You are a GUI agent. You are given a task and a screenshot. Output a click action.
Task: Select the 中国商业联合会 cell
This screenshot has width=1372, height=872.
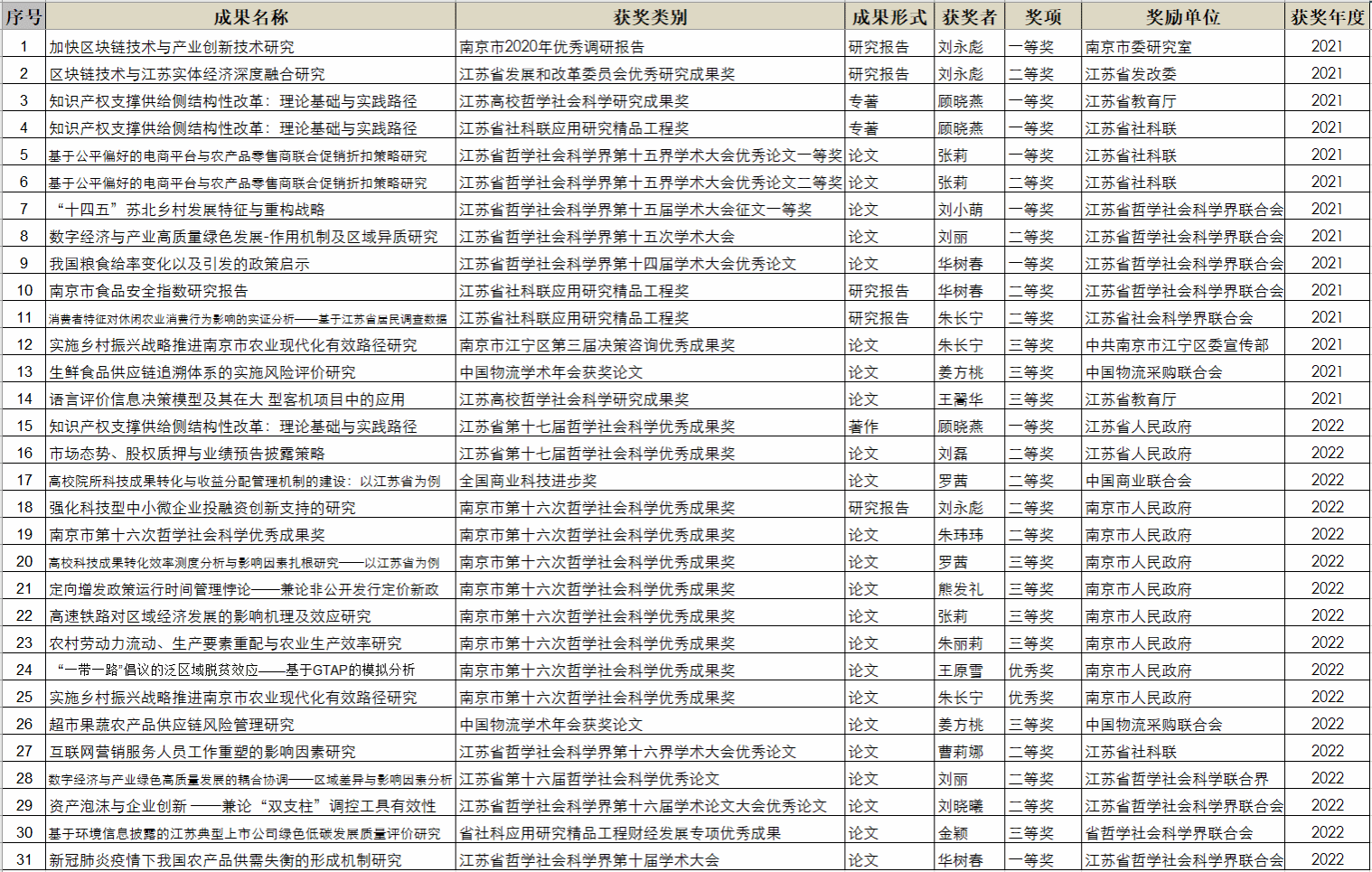[1138, 481]
